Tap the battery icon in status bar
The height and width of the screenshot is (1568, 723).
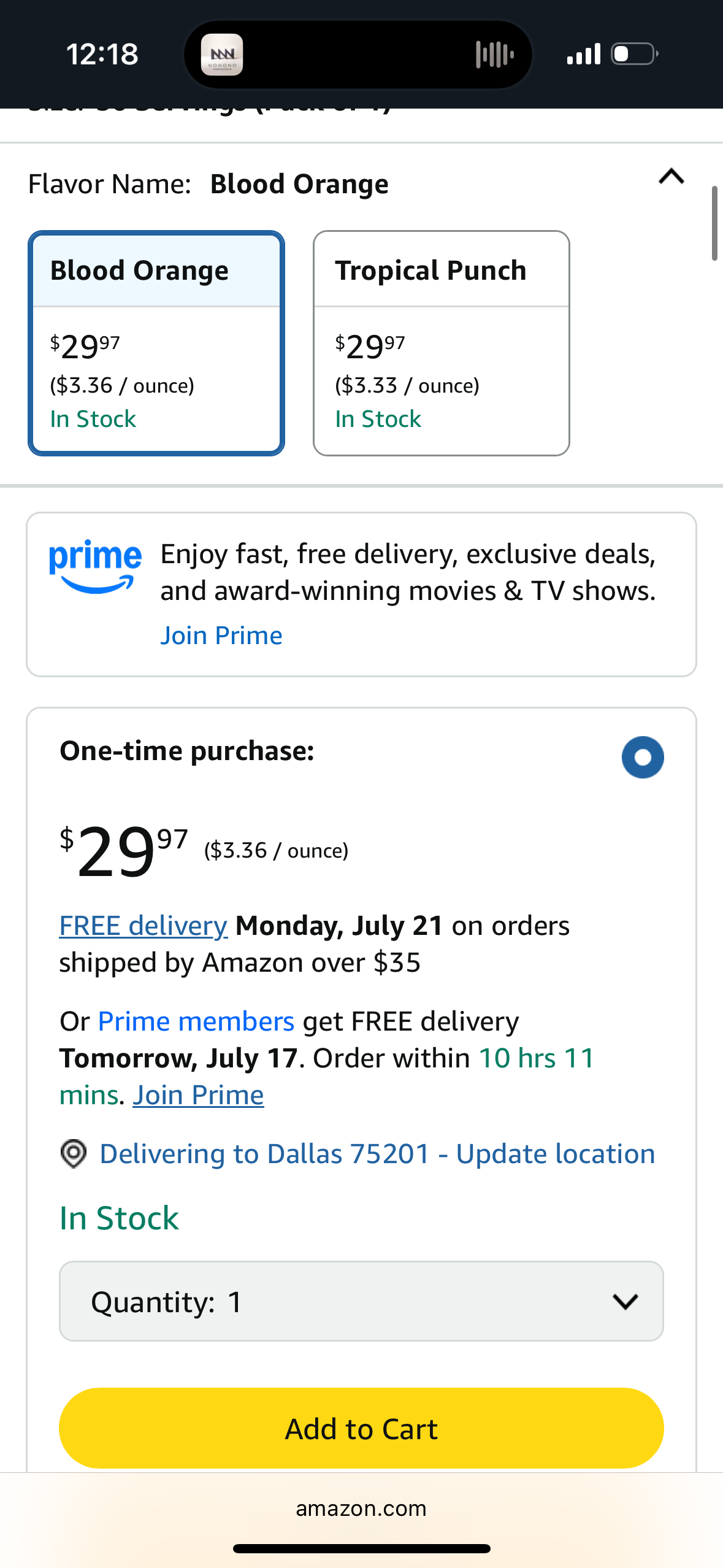coord(635,54)
